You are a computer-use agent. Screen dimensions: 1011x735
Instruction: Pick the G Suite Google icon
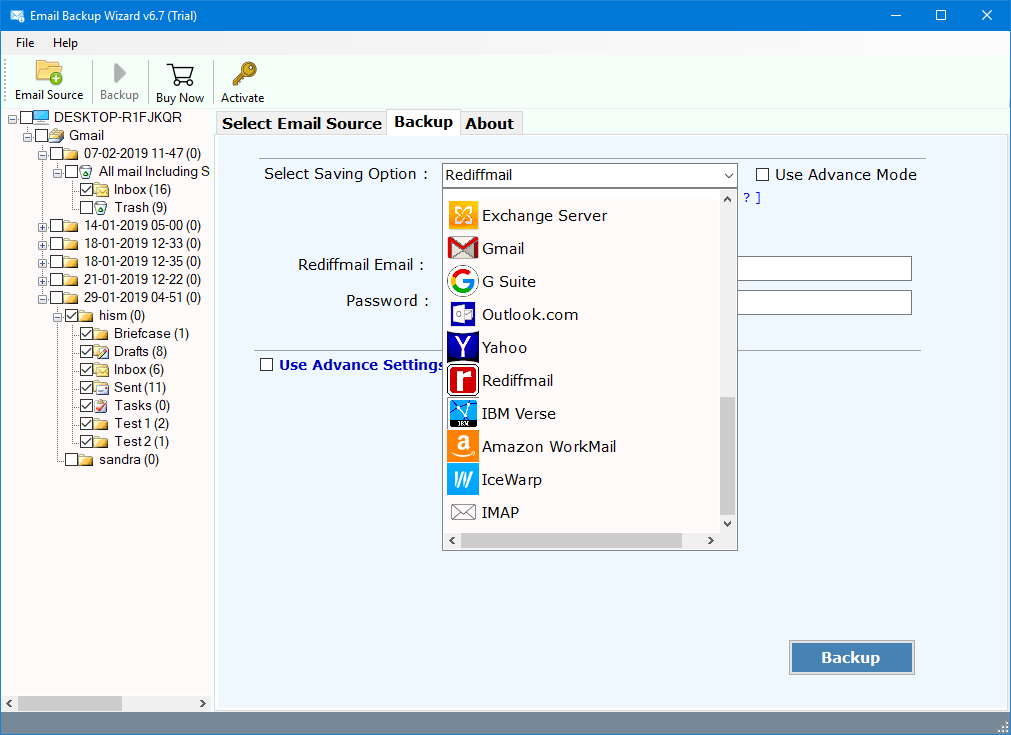[463, 281]
